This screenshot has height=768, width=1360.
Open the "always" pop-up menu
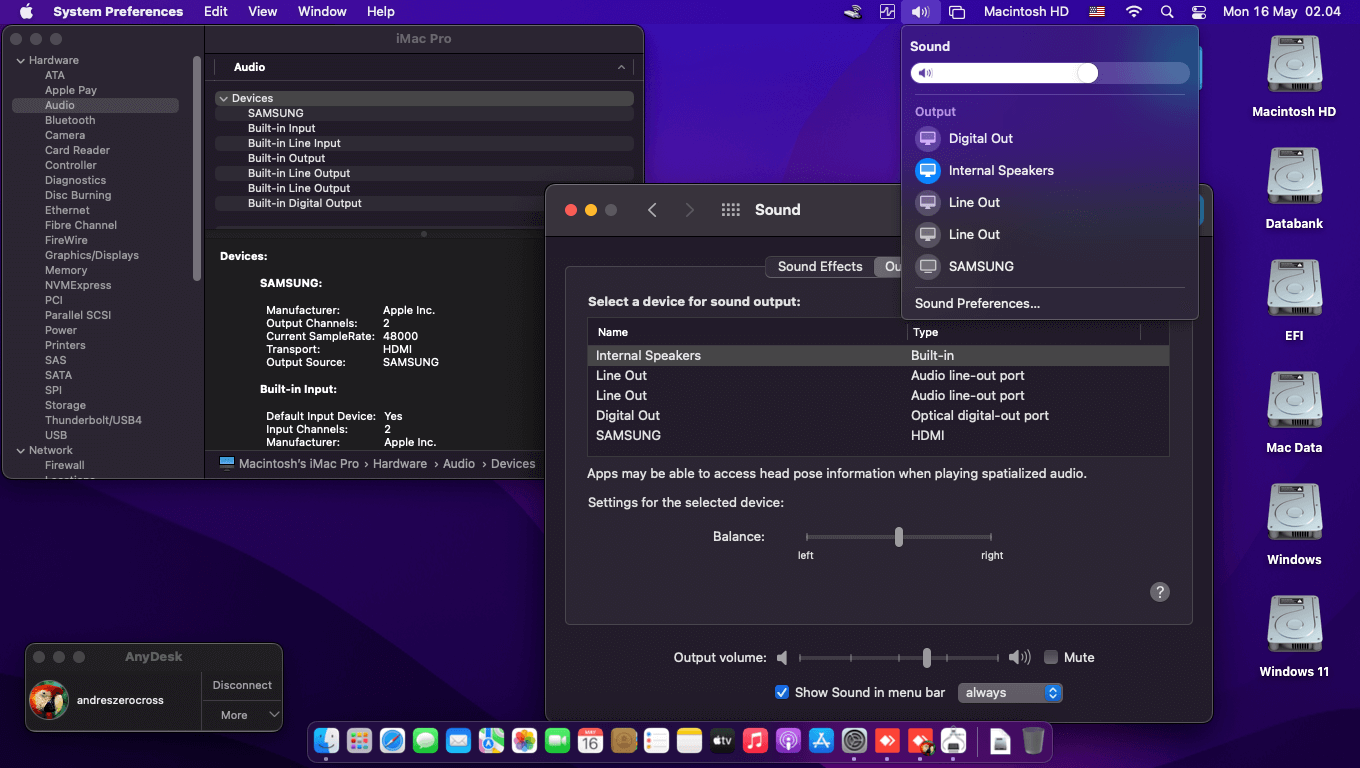[x=1010, y=693]
